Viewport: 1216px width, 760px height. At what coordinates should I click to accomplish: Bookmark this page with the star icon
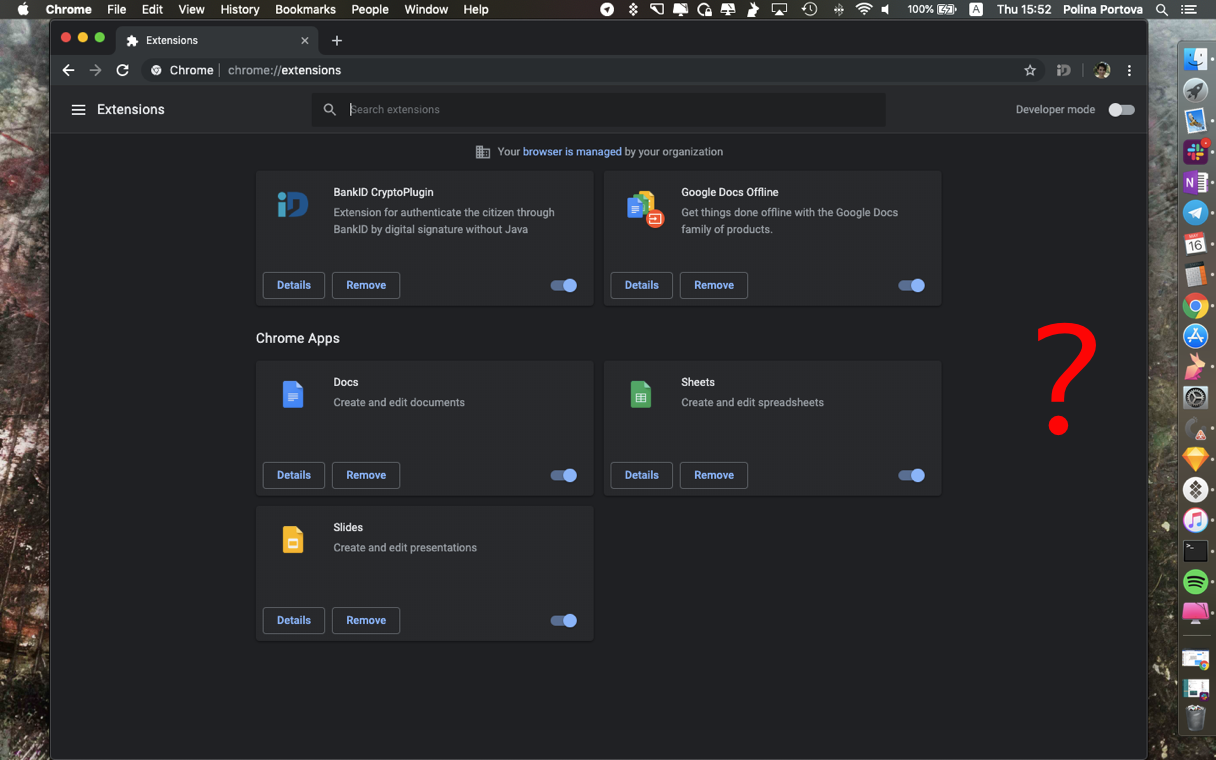[1030, 70]
